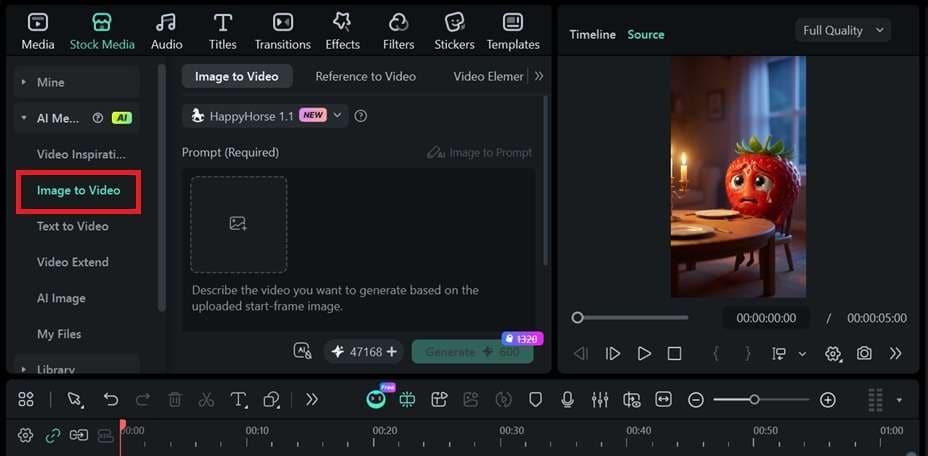Open the Stickers tab

454,33
